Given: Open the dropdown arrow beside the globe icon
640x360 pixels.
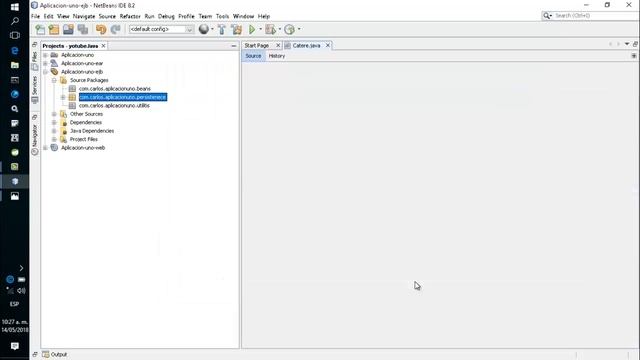Looking at the screenshot, I should [x=212, y=29].
